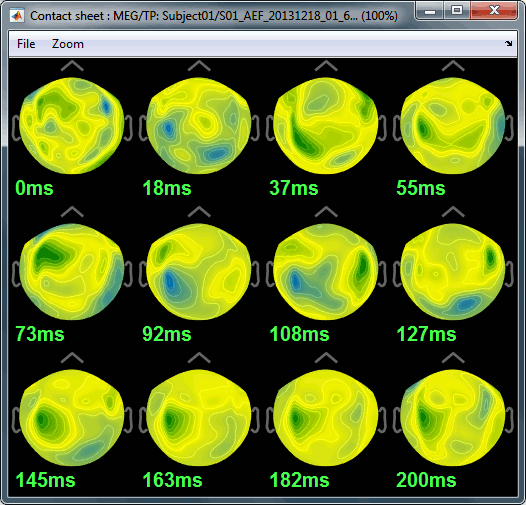The image size is (526, 505).
Task: Click the undock arrow icon in menu bar
Action: [x=509, y=43]
